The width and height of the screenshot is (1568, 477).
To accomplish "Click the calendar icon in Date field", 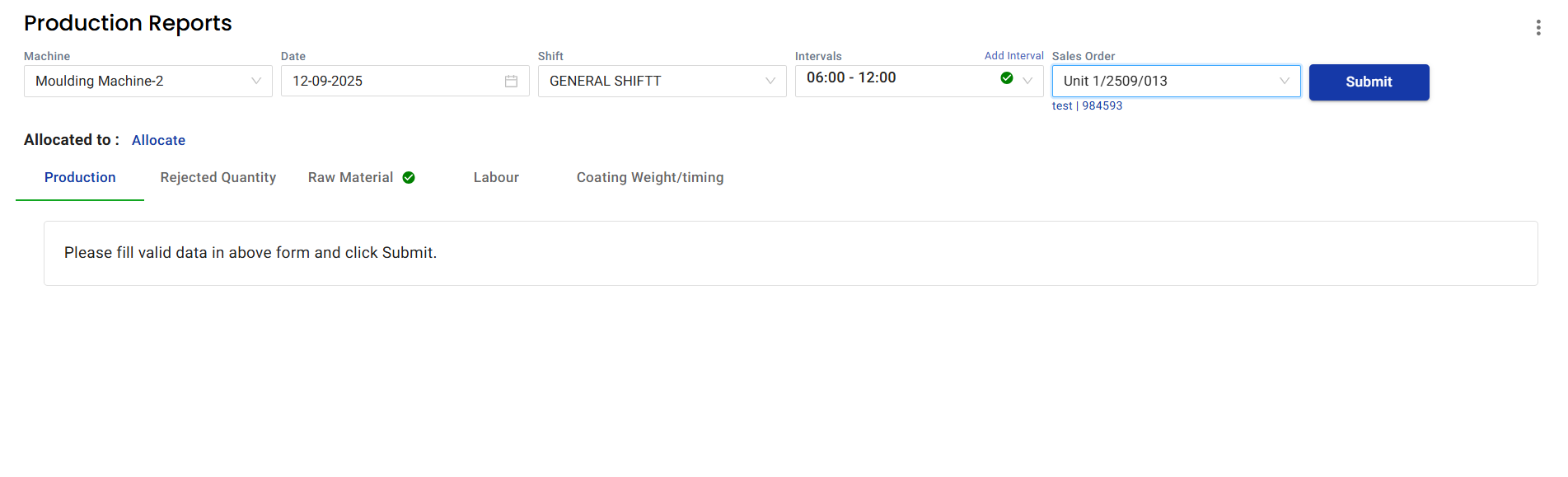I will click(511, 82).
